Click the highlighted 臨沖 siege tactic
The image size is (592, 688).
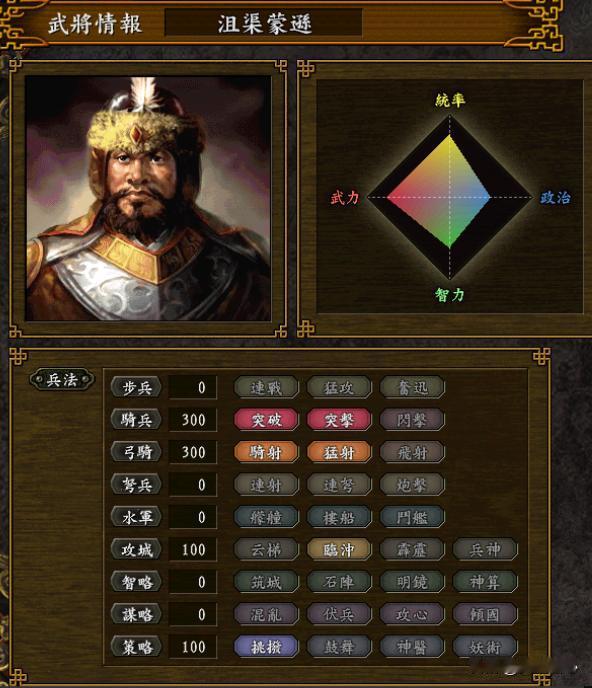coord(339,549)
